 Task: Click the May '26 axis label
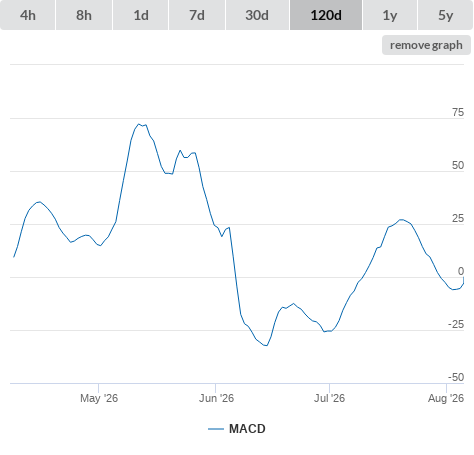tap(99, 398)
